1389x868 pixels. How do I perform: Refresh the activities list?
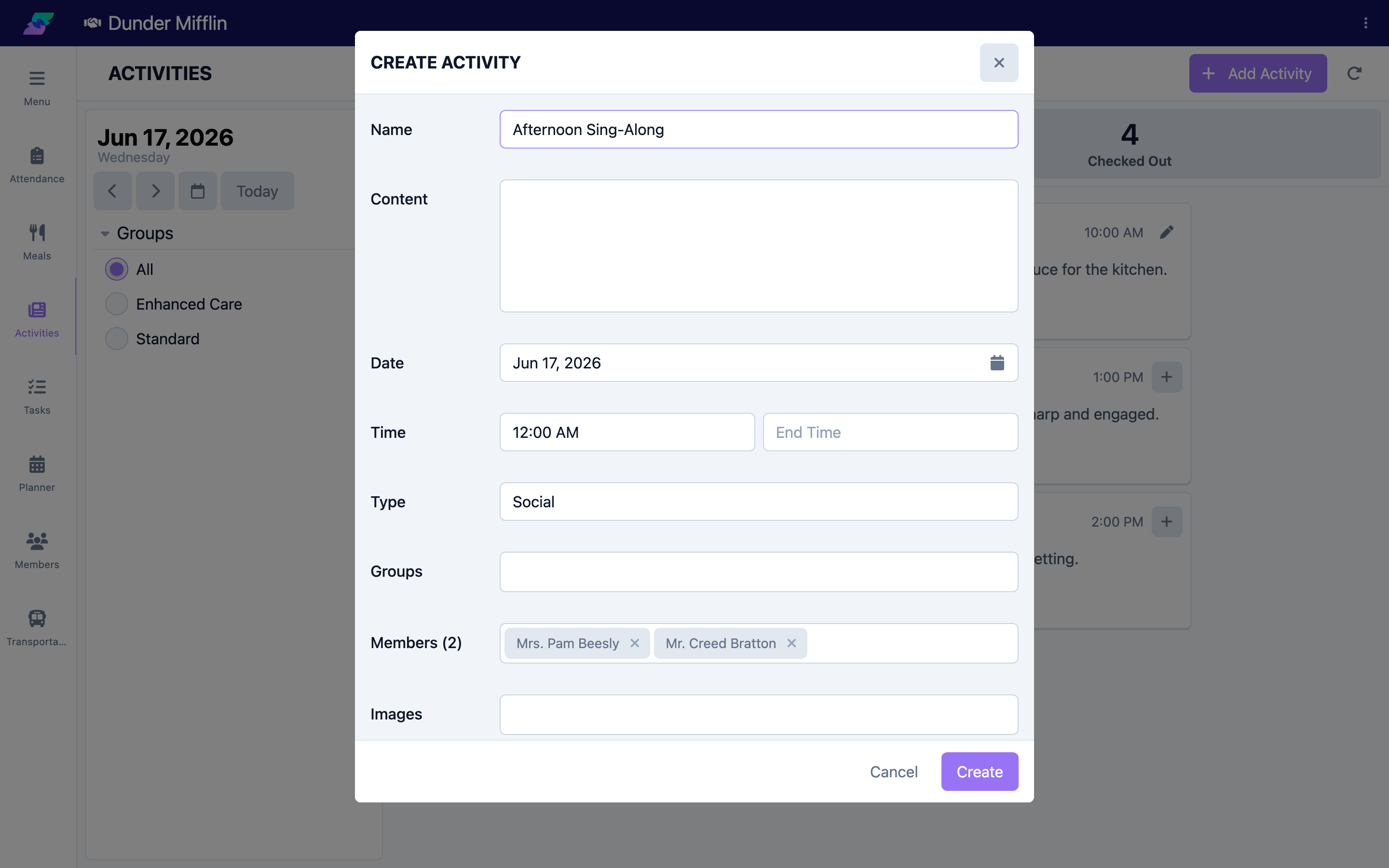(x=1354, y=73)
